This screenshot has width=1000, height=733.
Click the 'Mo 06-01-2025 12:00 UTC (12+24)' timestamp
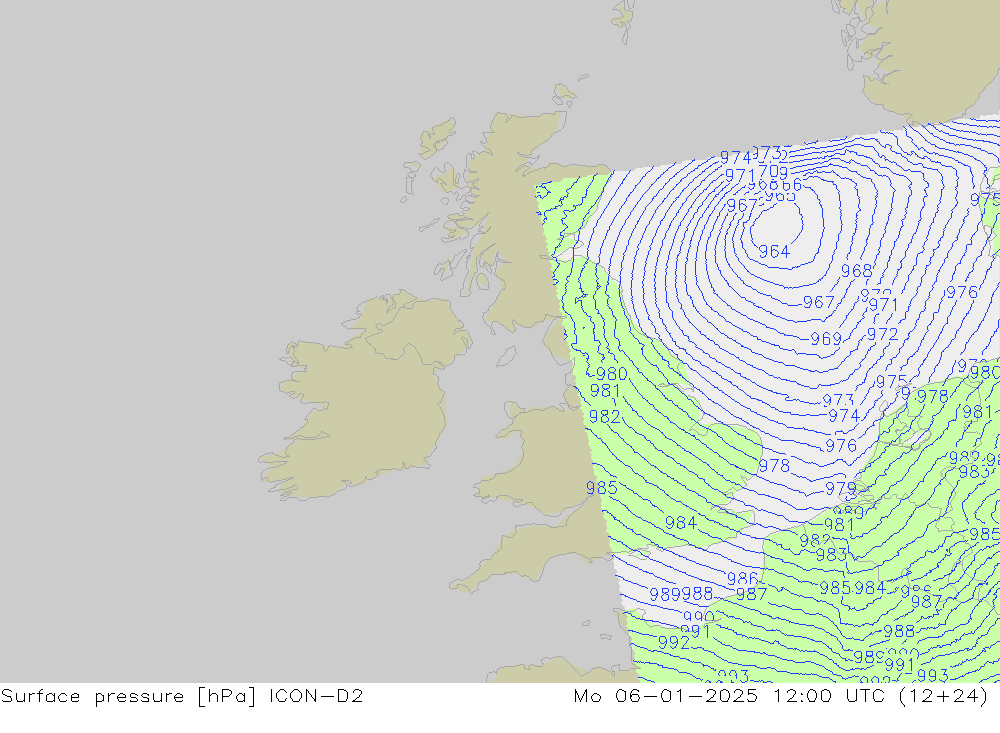point(781,695)
